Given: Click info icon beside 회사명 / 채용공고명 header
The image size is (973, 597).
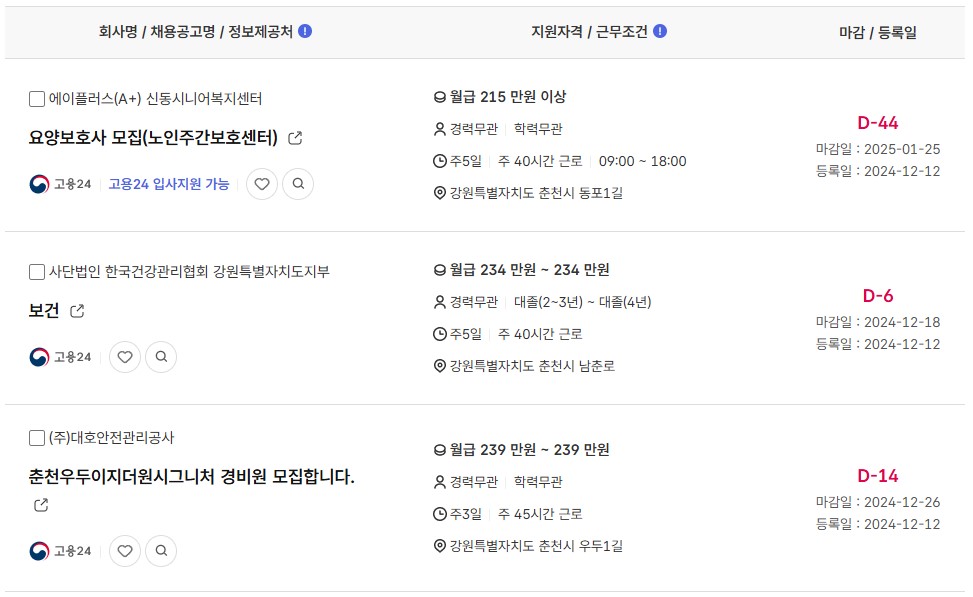Looking at the screenshot, I should click(x=305, y=31).
